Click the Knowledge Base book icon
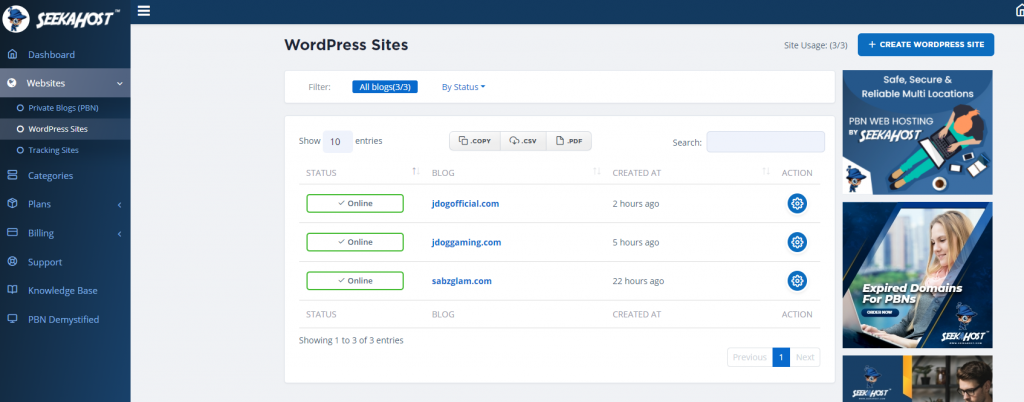Screen dimensions: 1024x402 coord(12,290)
